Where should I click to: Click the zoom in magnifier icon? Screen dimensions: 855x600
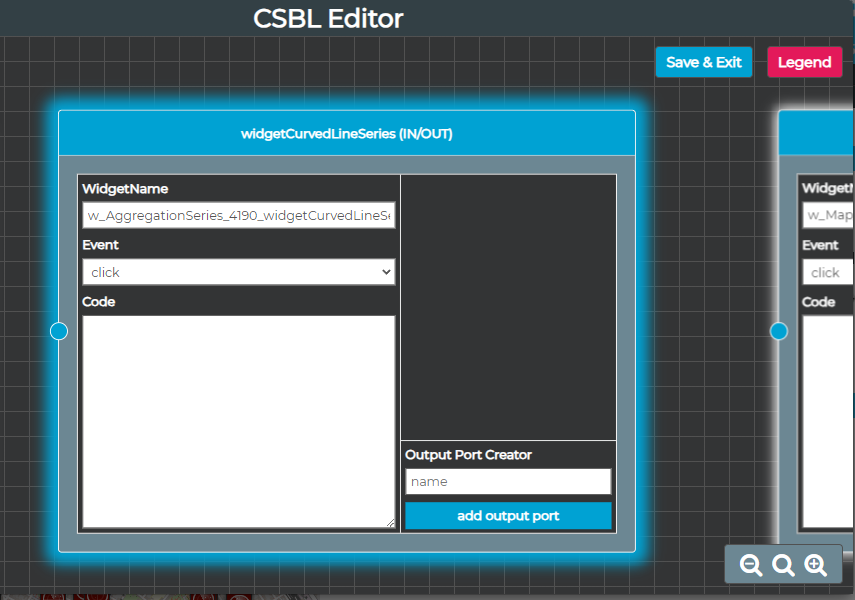[x=816, y=565]
